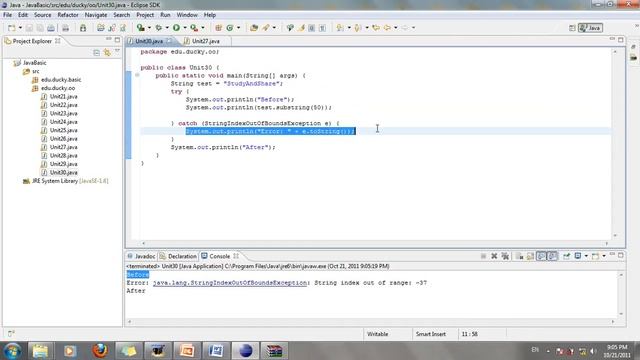Click Remove Launch (X) in Console toolbar
The height and width of the screenshot is (360, 640).
[x=494, y=256]
